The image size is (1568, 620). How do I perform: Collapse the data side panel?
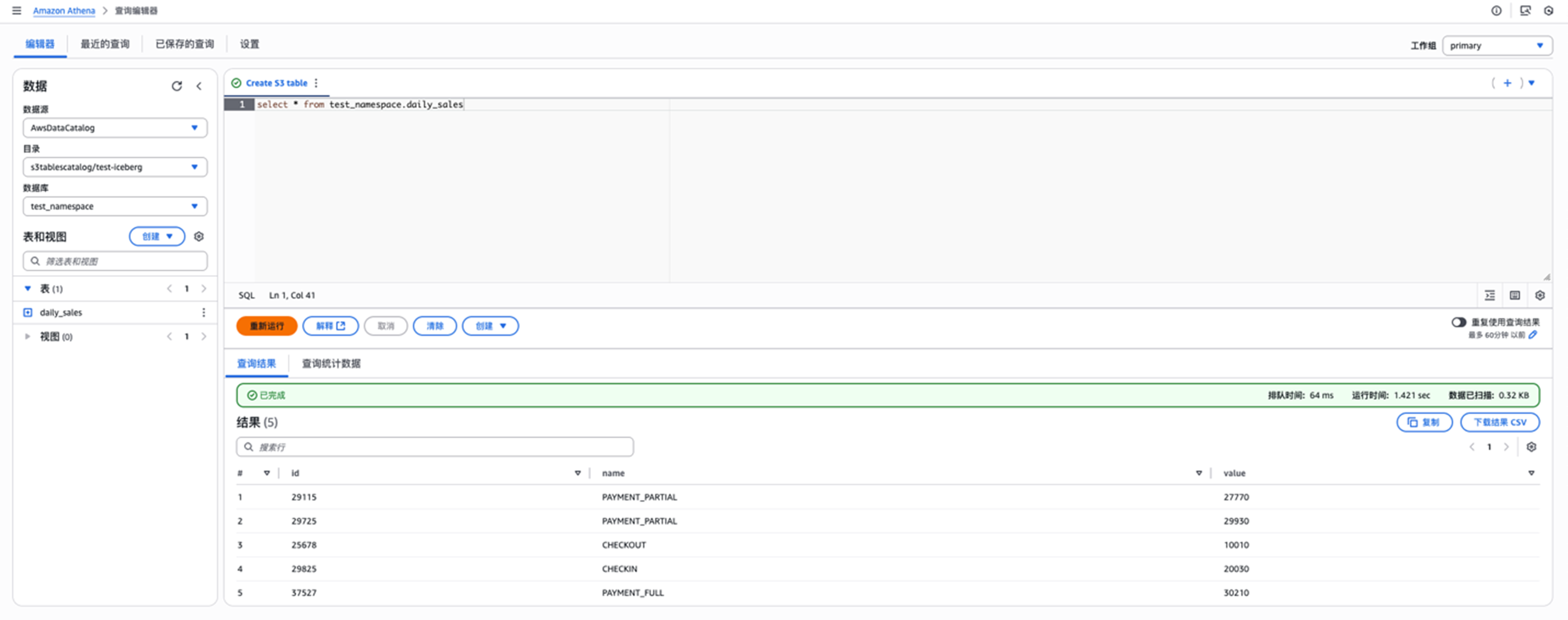tap(199, 86)
